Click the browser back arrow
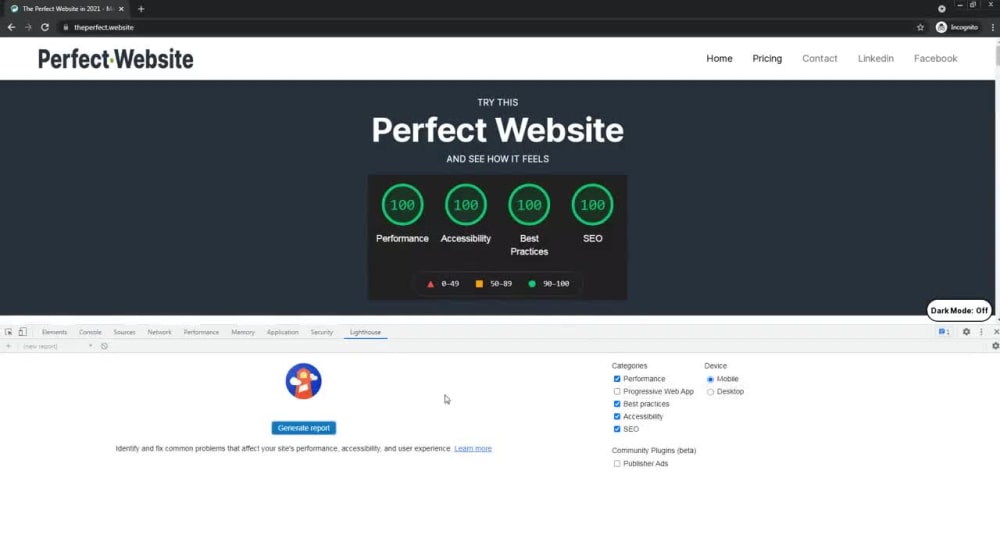The height and width of the screenshot is (542, 1000). pyautogui.click(x=11, y=27)
